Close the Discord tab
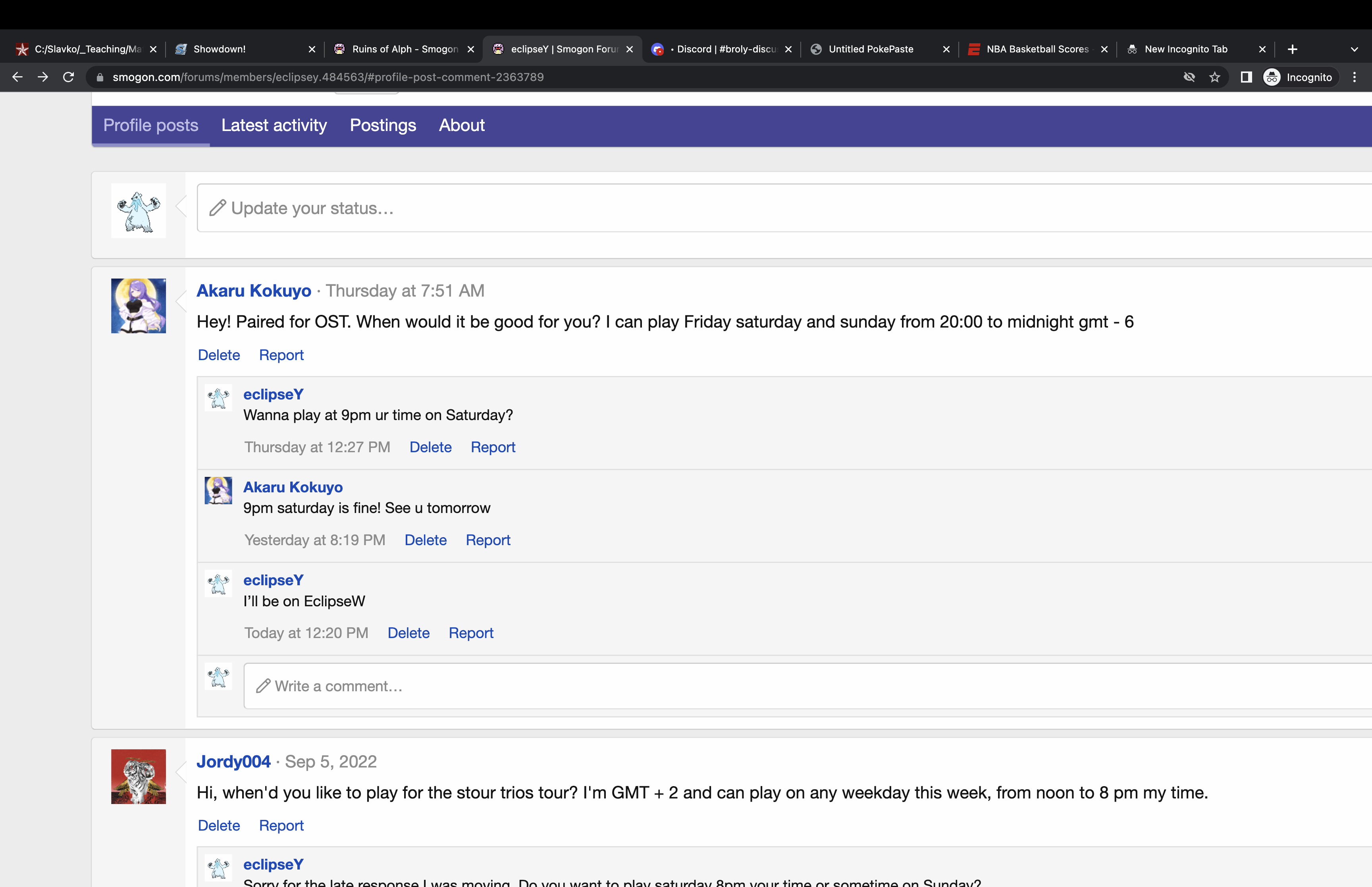 coord(788,50)
